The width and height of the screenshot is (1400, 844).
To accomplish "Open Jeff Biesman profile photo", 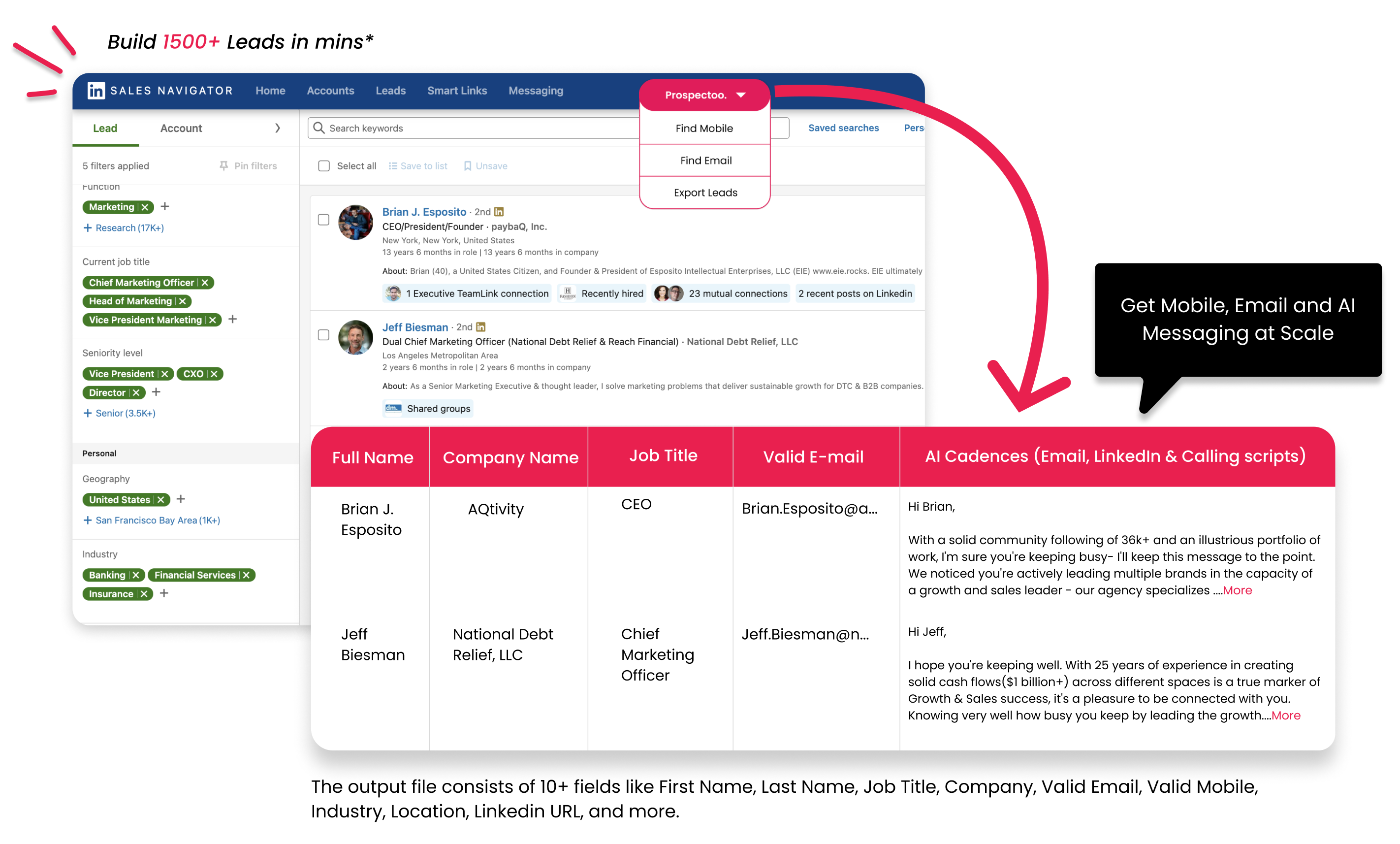I will click(356, 338).
